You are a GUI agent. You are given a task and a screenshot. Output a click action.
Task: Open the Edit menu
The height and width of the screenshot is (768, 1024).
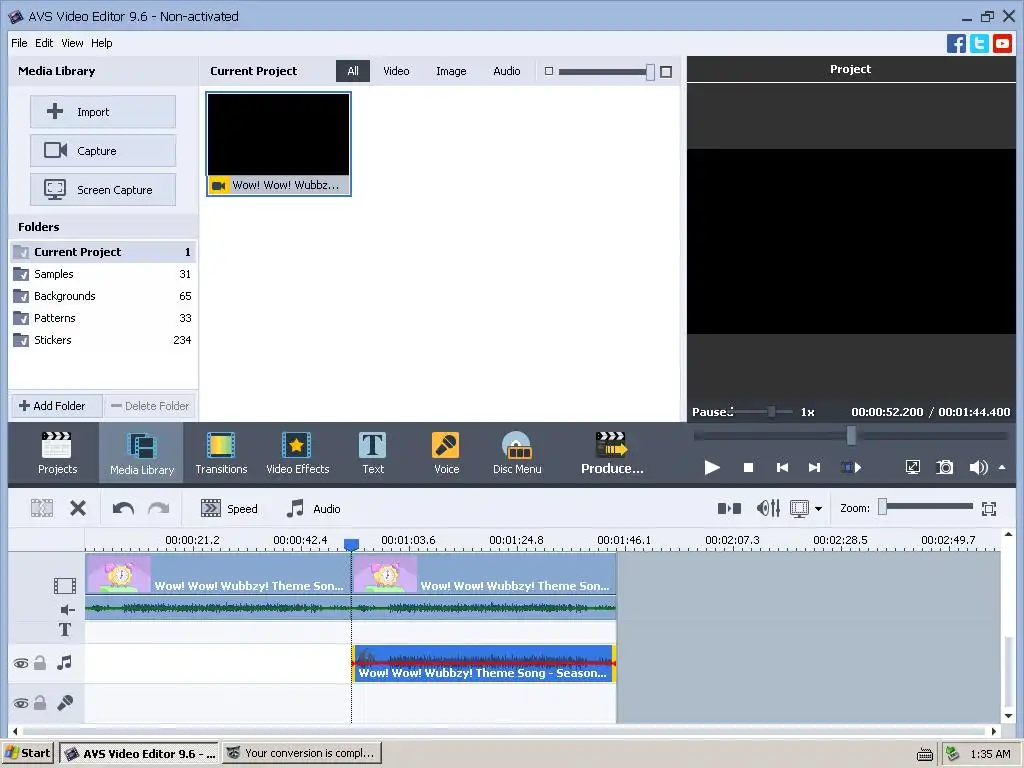[44, 43]
